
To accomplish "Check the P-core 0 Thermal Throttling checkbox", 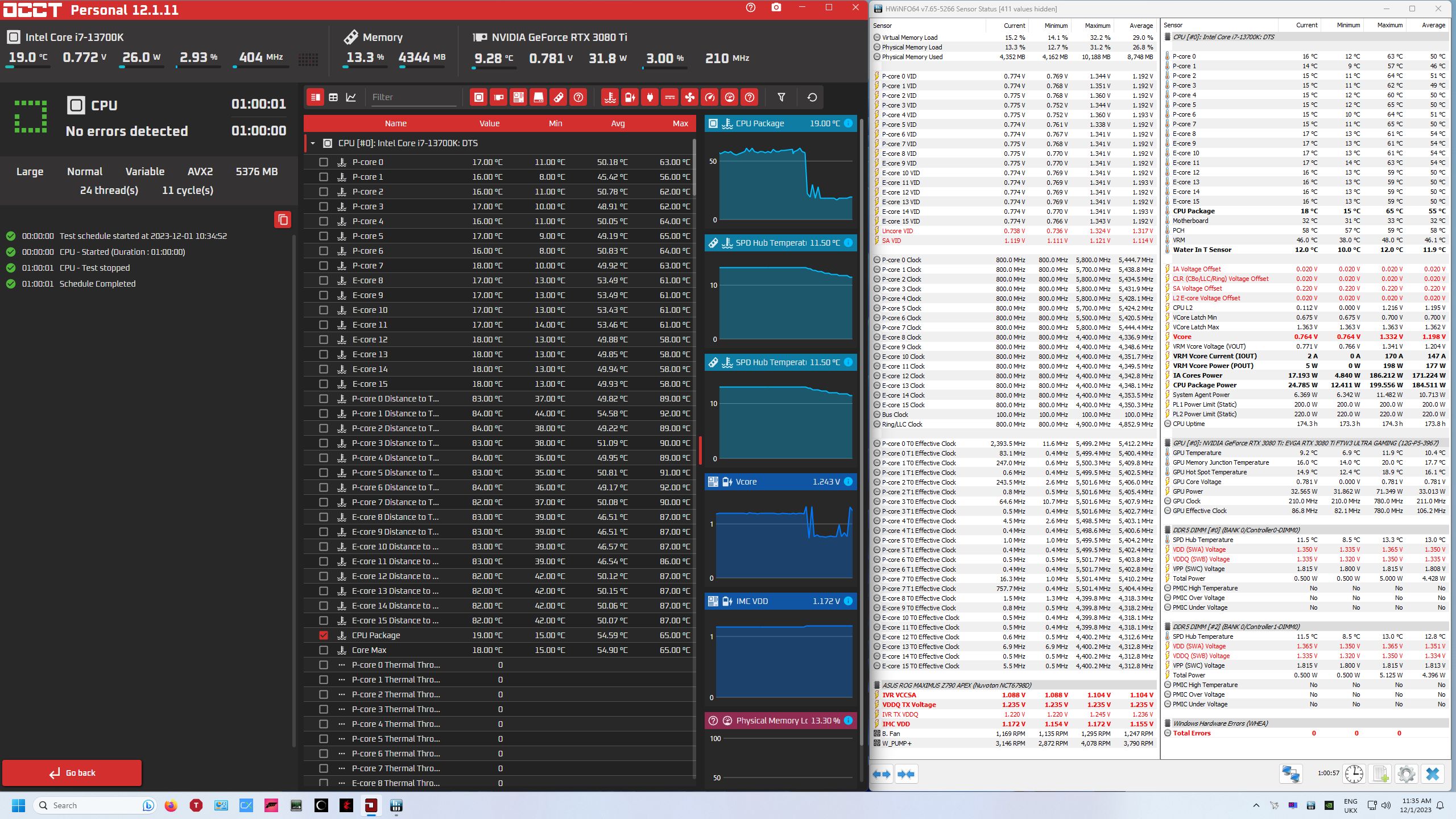I will pos(324,665).
